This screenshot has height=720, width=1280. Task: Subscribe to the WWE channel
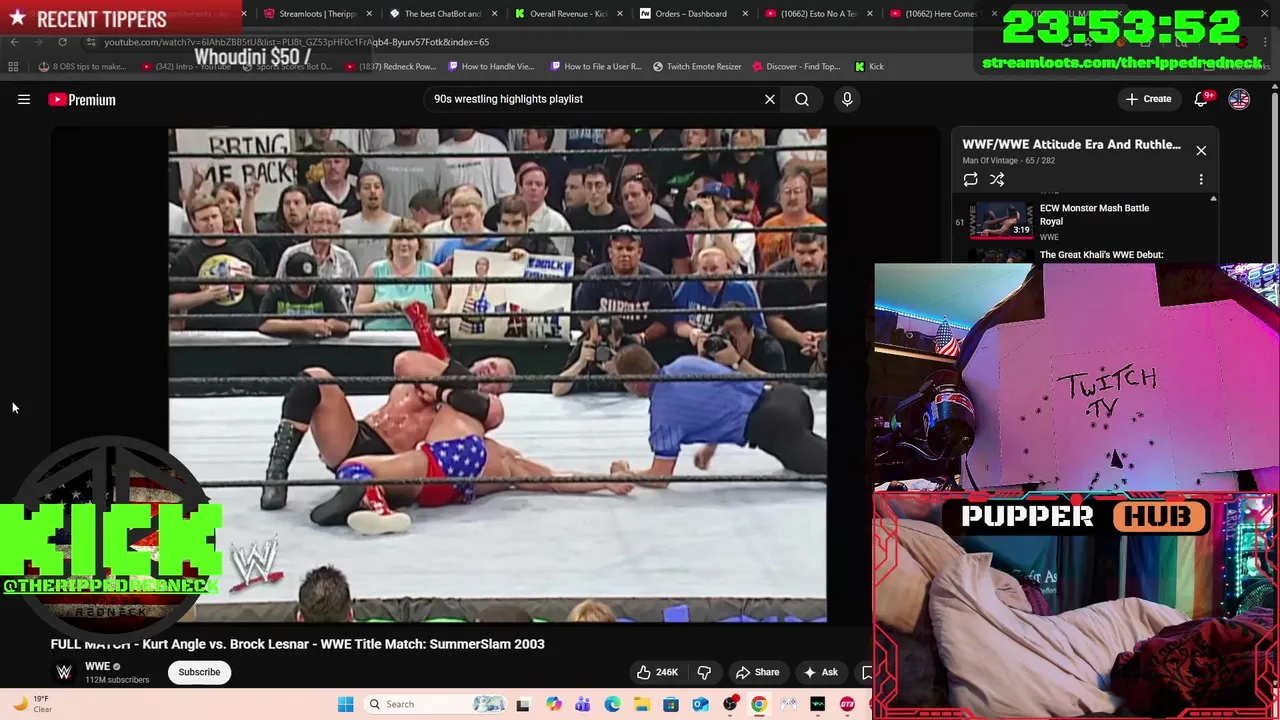click(199, 672)
